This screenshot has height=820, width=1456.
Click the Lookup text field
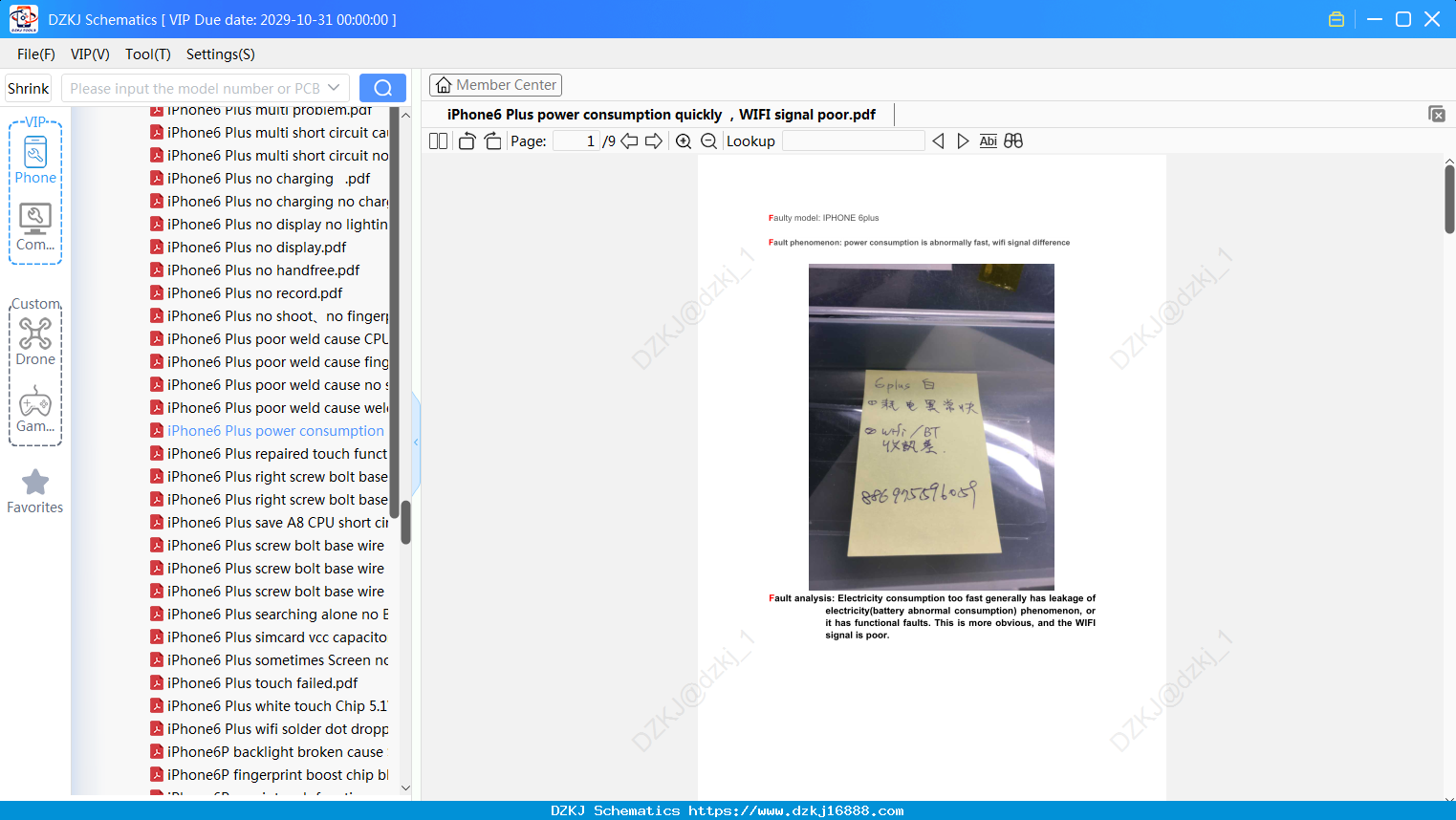click(x=853, y=141)
